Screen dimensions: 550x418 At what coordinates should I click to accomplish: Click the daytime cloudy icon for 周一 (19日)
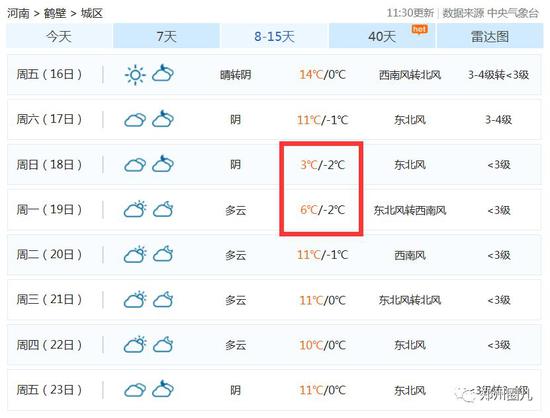(x=135, y=209)
